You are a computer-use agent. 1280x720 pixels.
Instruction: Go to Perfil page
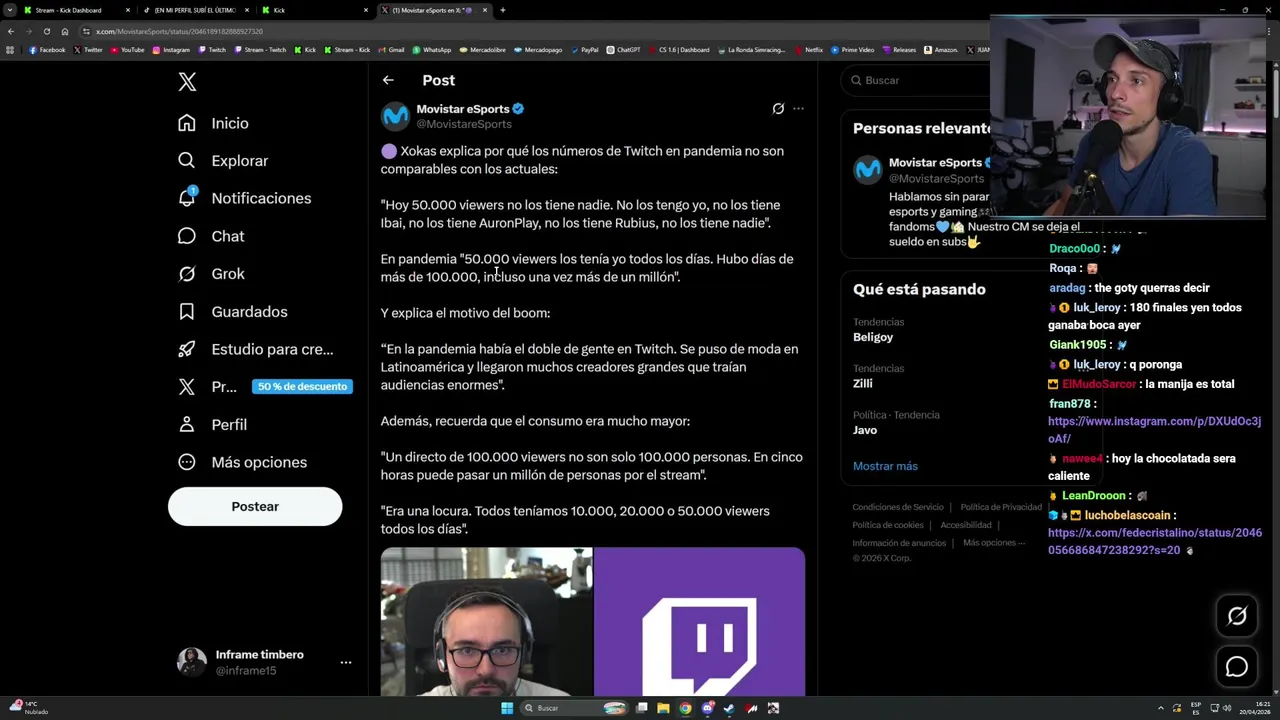click(x=212, y=425)
